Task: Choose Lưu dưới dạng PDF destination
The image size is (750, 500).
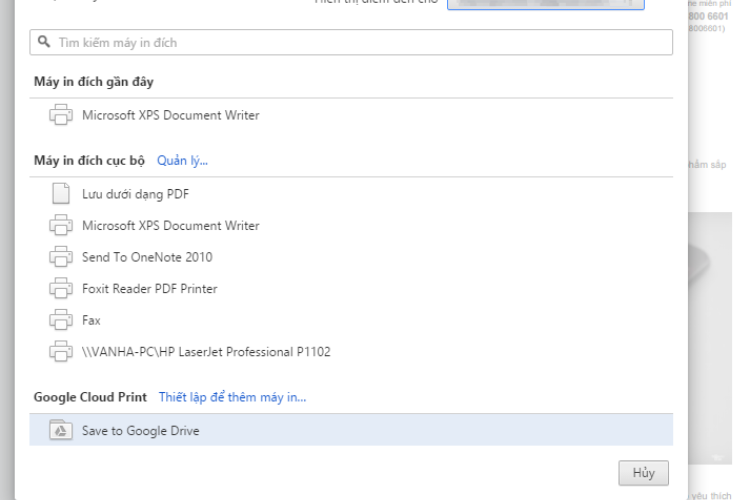Action: click(x=351, y=194)
